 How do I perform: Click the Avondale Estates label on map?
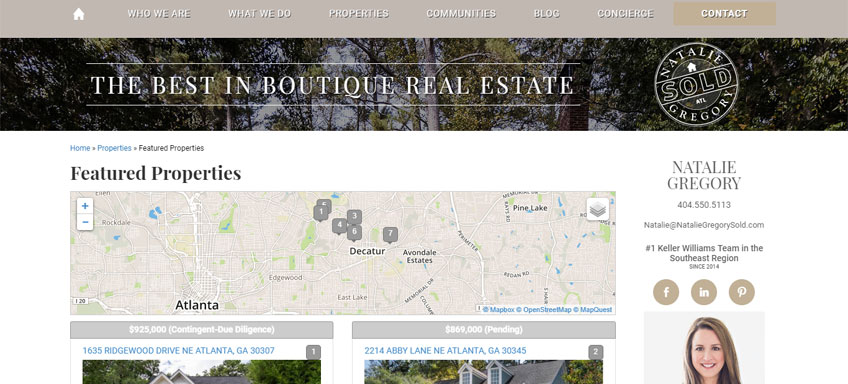point(420,256)
